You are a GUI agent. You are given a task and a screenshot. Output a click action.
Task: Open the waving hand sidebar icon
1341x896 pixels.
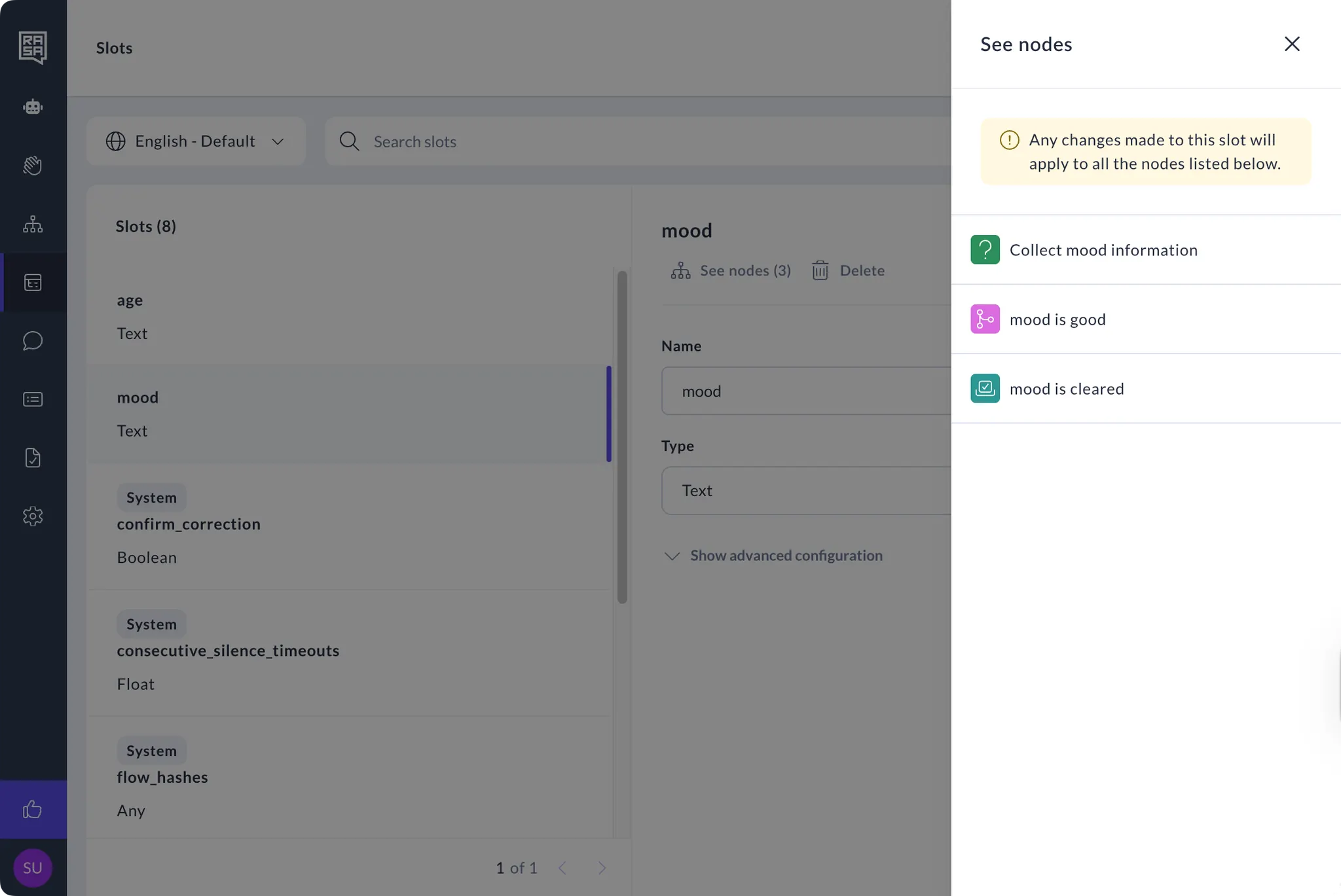(x=33, y=166)
